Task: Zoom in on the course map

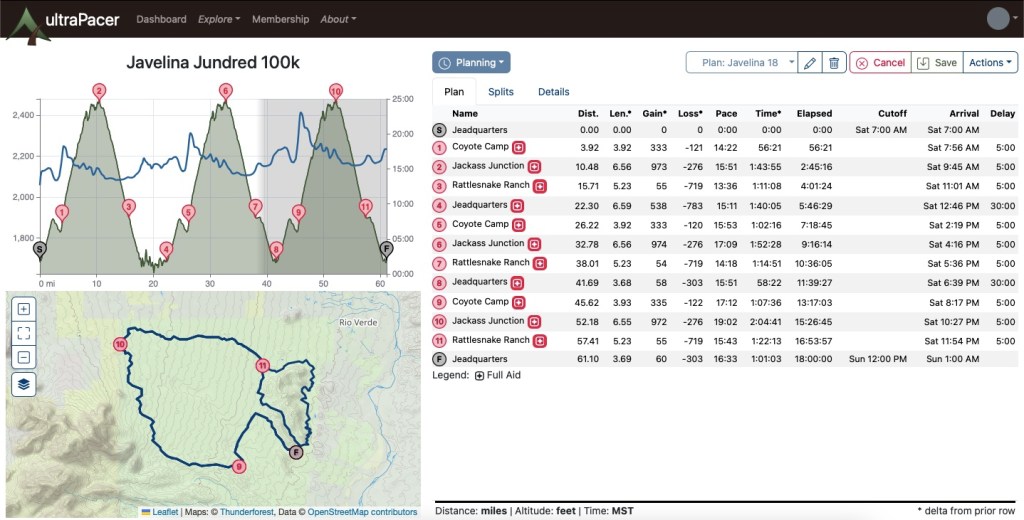Action: click(x=24, y=309)
